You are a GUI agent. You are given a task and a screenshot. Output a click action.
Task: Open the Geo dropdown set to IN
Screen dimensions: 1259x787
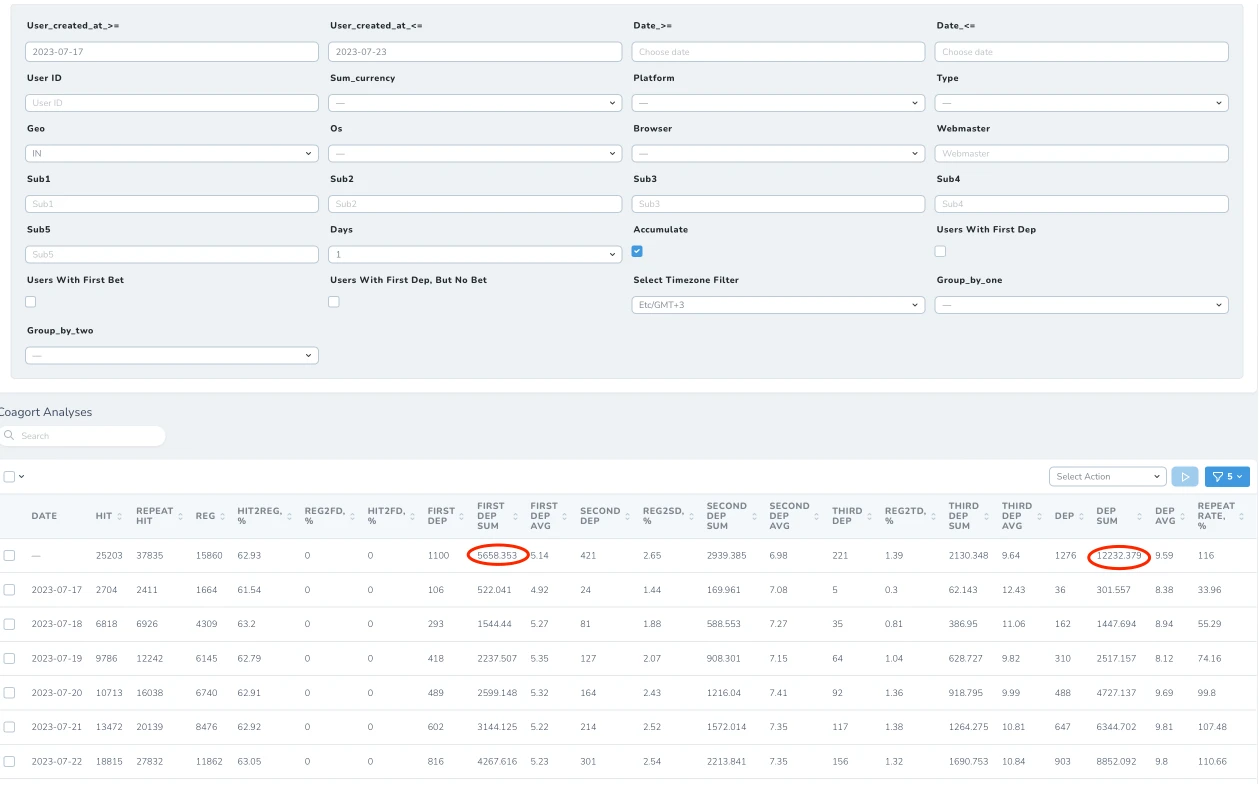pyautogui.click(x=171, y=153)
